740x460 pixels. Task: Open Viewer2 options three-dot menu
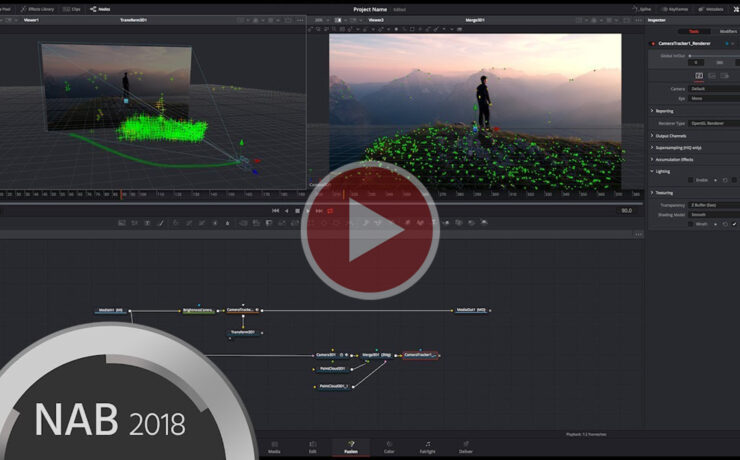coord(639,20)
